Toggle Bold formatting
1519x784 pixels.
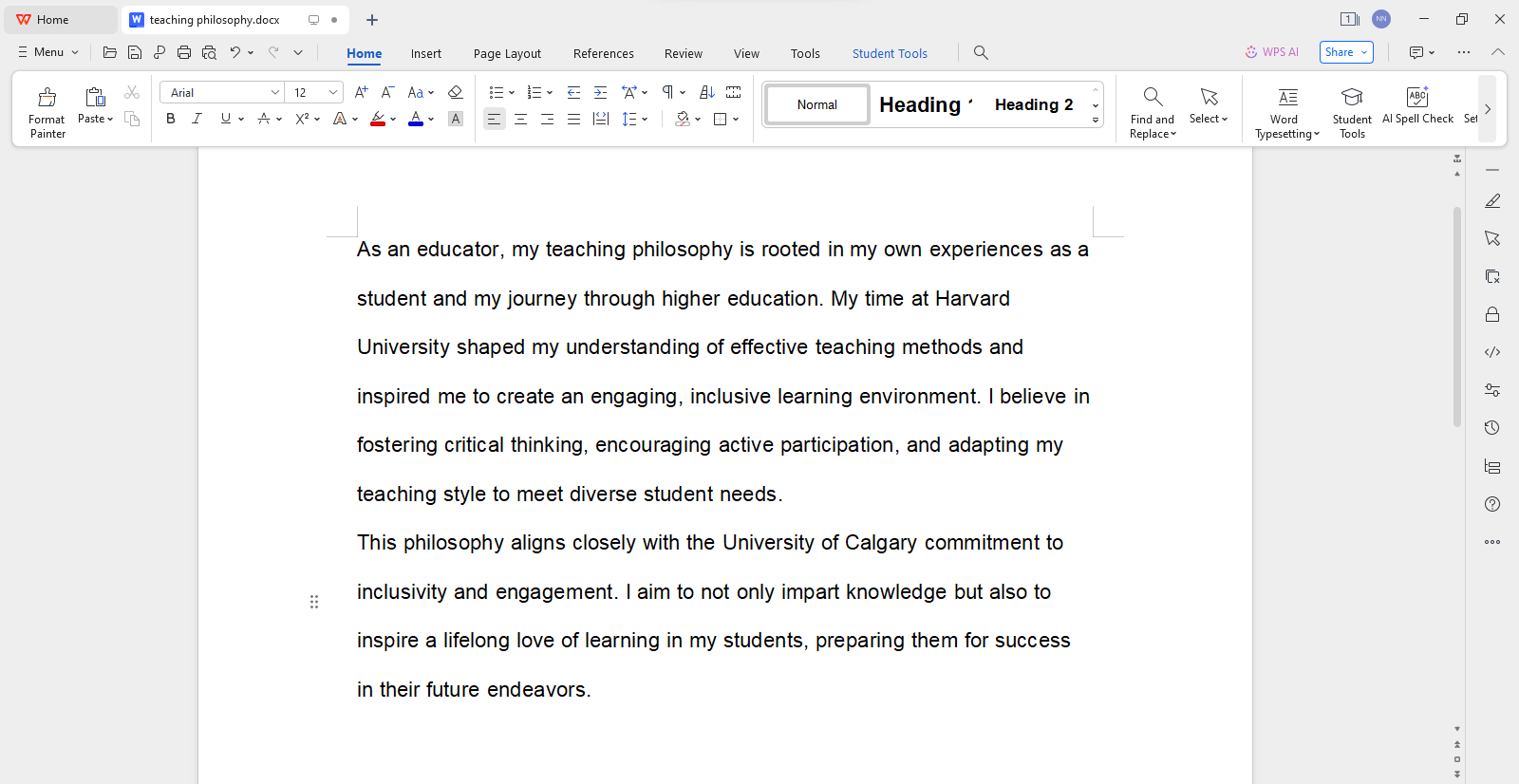pyautogui.click(x=171, y=119)
